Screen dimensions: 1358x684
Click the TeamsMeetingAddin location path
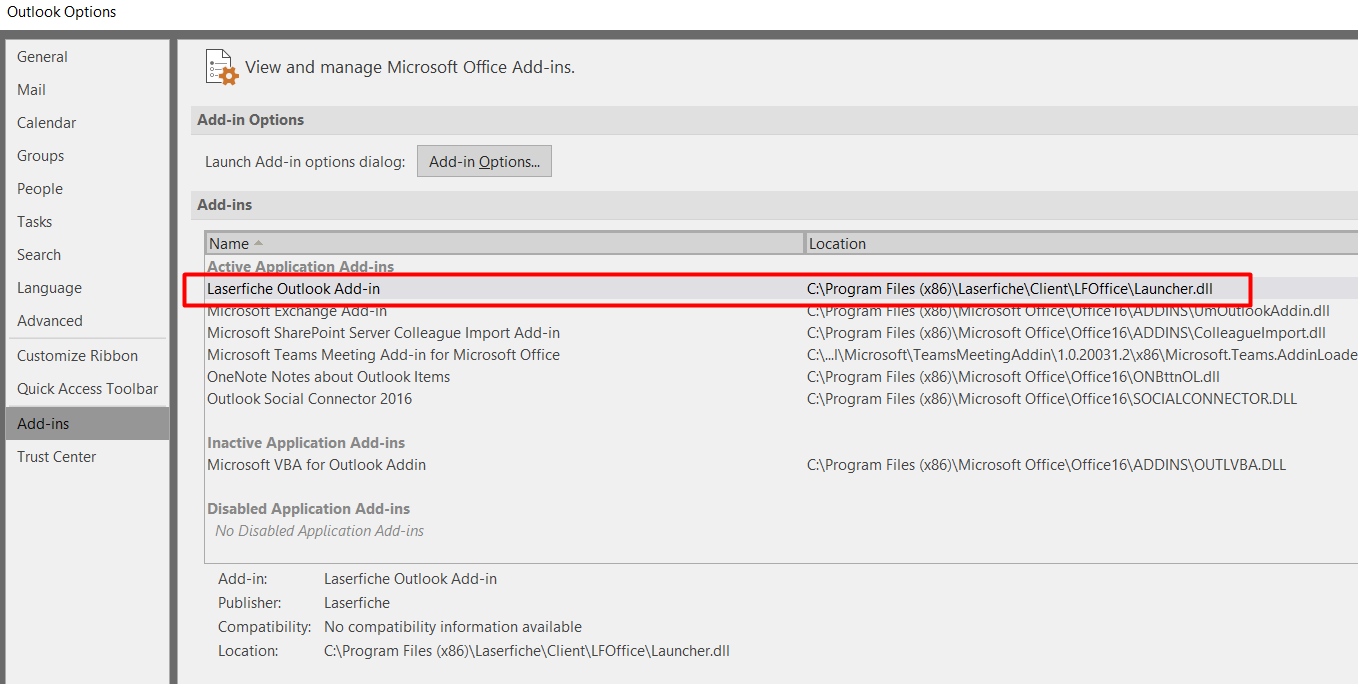[1082, 355]
